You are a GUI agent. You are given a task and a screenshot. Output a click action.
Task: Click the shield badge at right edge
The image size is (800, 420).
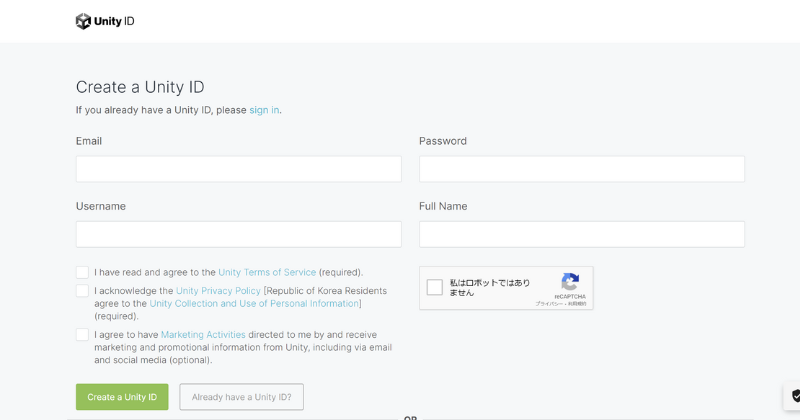(794, 396)
